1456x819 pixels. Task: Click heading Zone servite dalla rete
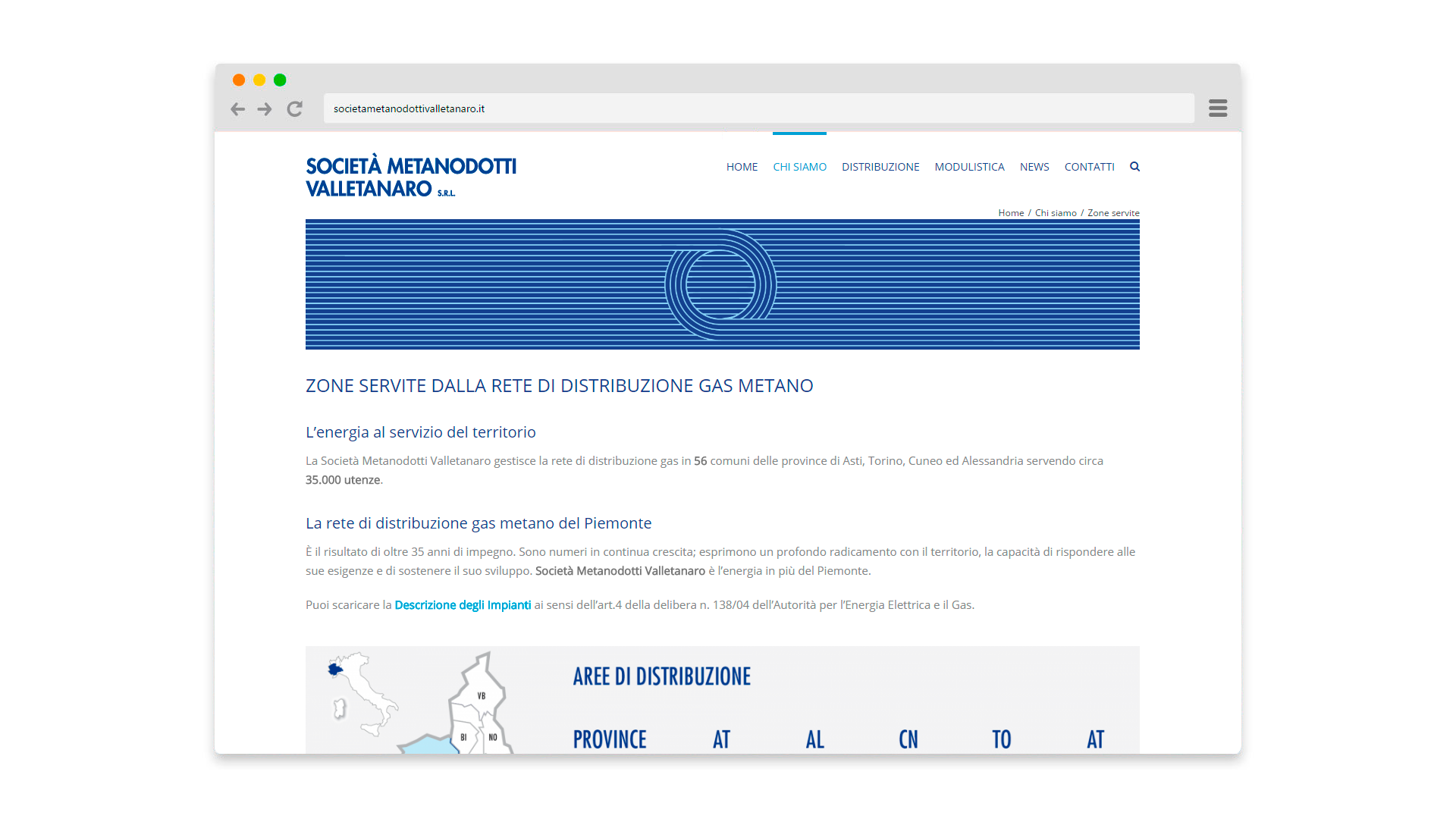(x=559, y=386)
